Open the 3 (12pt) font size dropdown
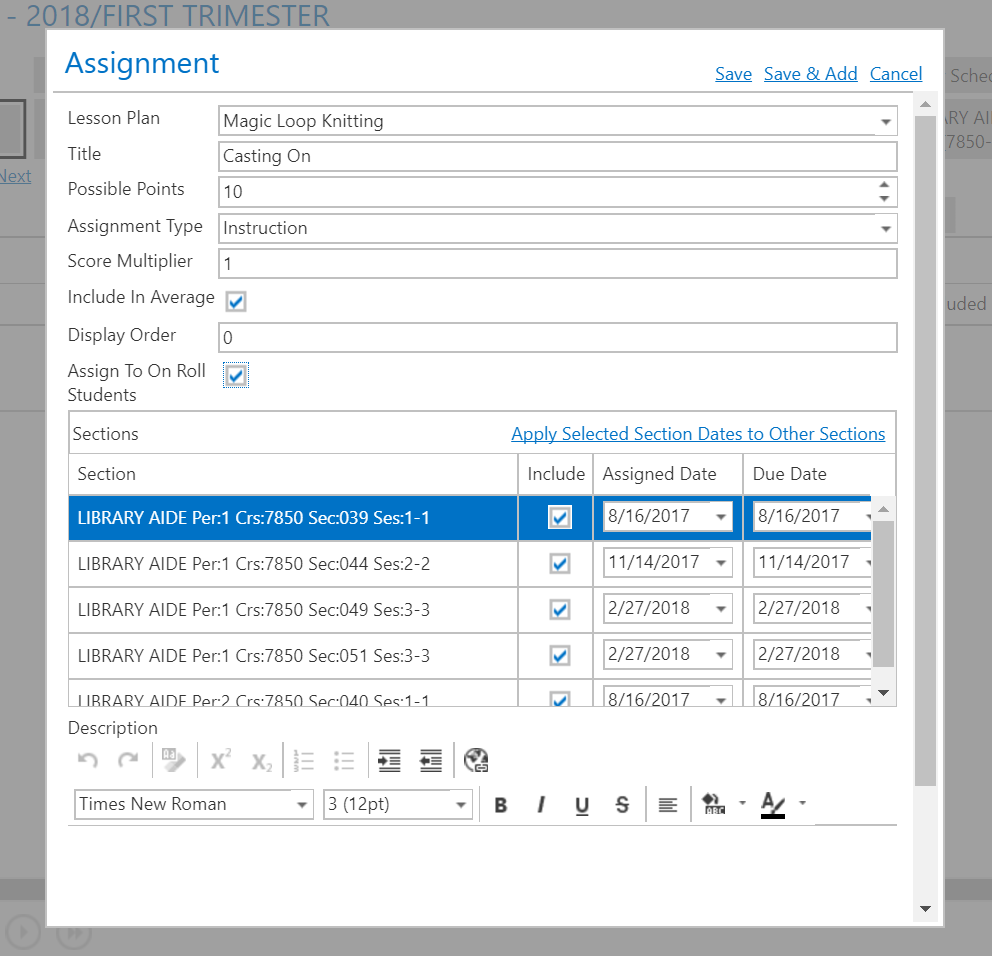This screenshot has height=956, width=992. point(461,805)
